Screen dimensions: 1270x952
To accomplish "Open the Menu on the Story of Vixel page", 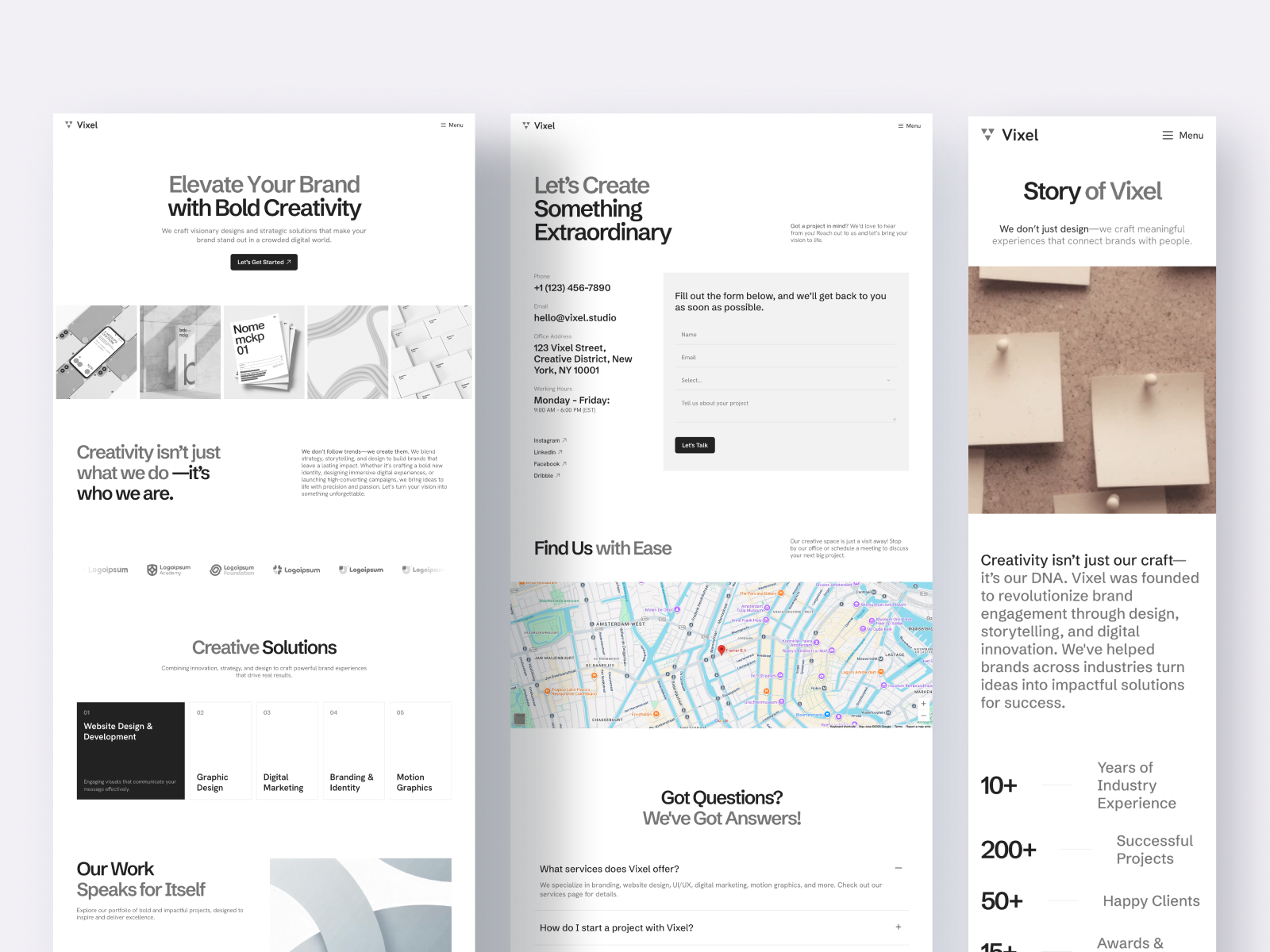I will click(x=1183, y=136).
